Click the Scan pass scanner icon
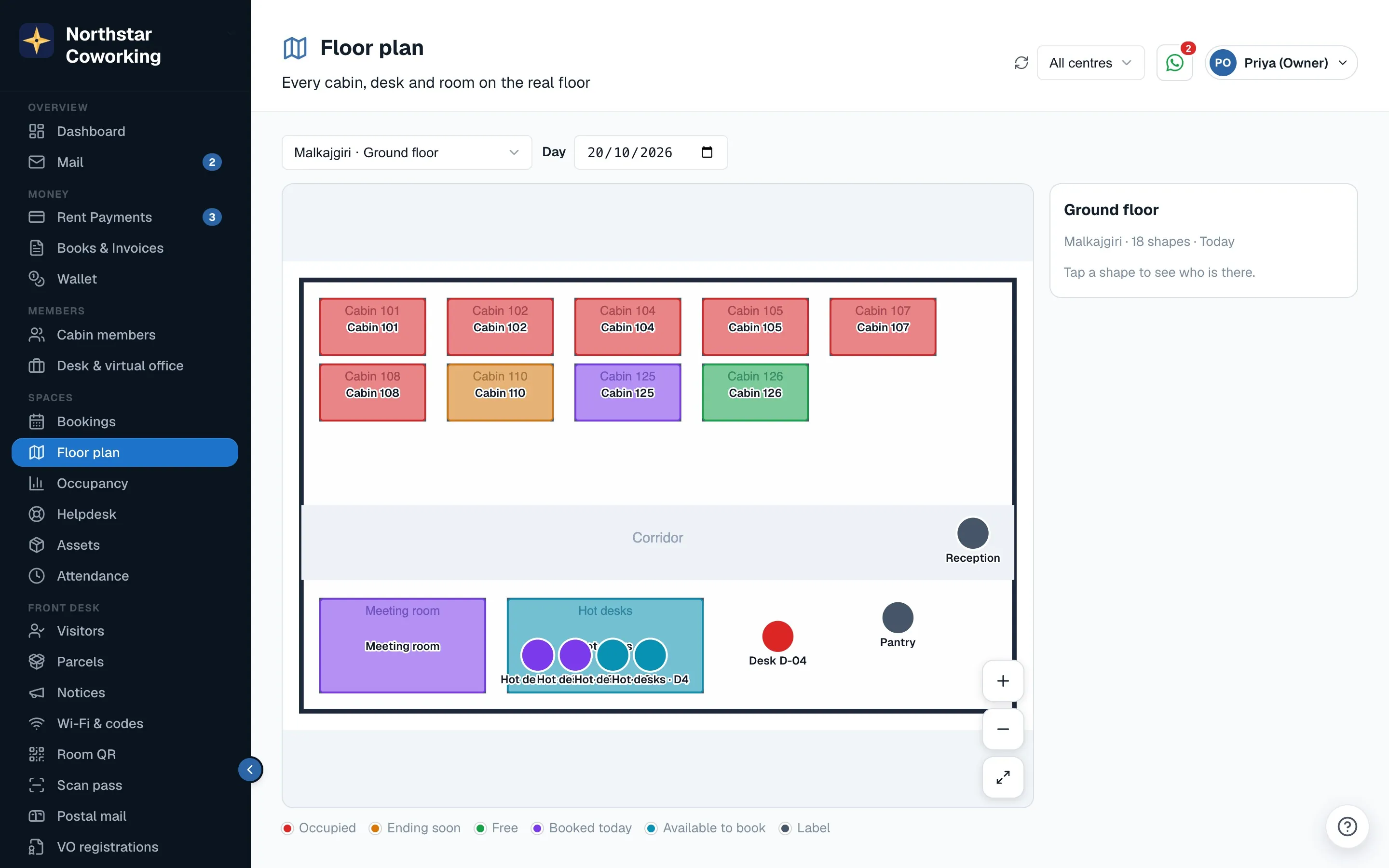The height and width of the screenshot is (868, 1389). pyautogui.click(x=37, y=786)
